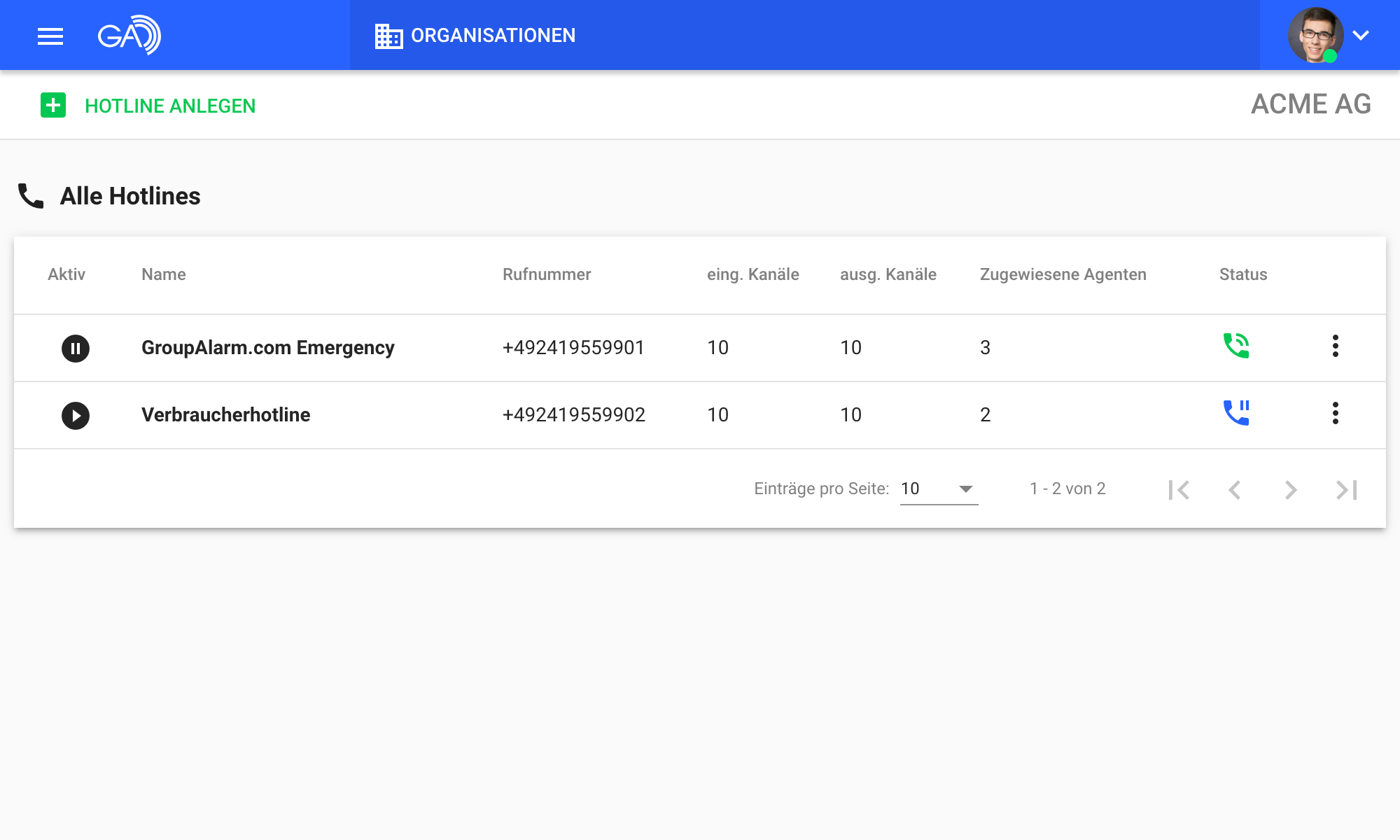The height and width of the screenshot is (840, 1400).
Task: Go to the last page
Action: pos(1346,489)
